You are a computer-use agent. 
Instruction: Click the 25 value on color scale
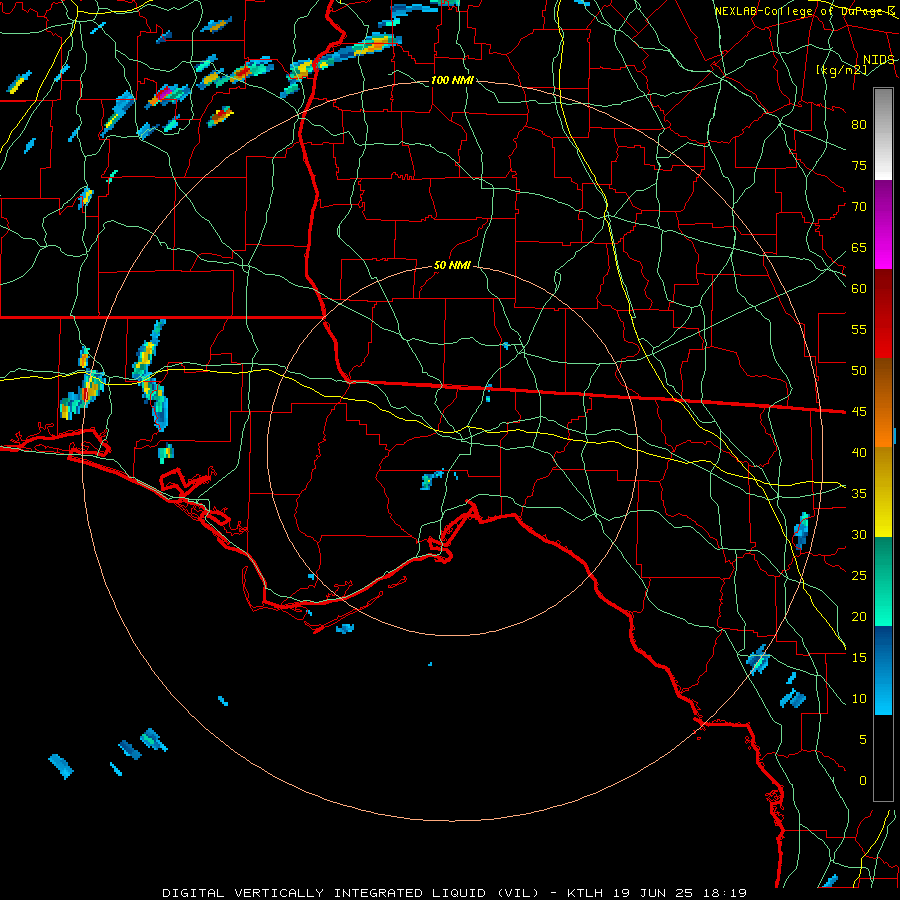[859, 576]
